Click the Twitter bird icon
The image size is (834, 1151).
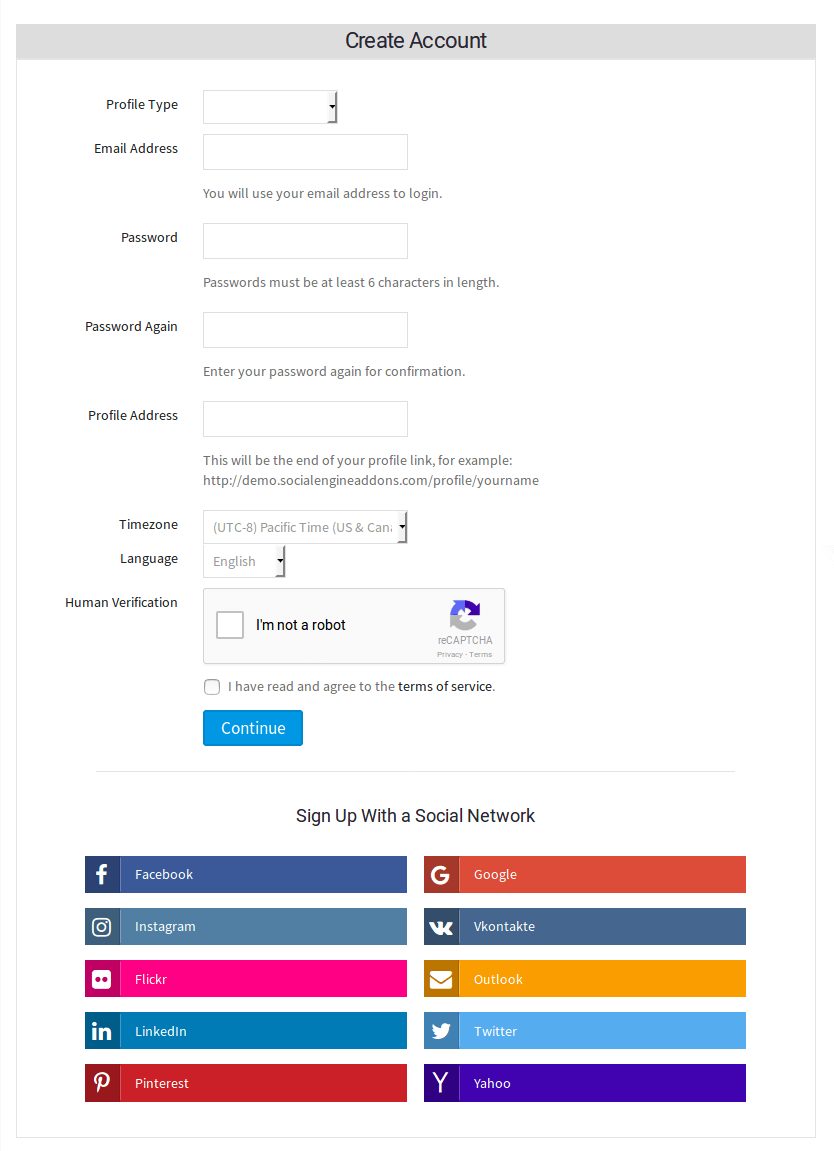[441, 1031]
